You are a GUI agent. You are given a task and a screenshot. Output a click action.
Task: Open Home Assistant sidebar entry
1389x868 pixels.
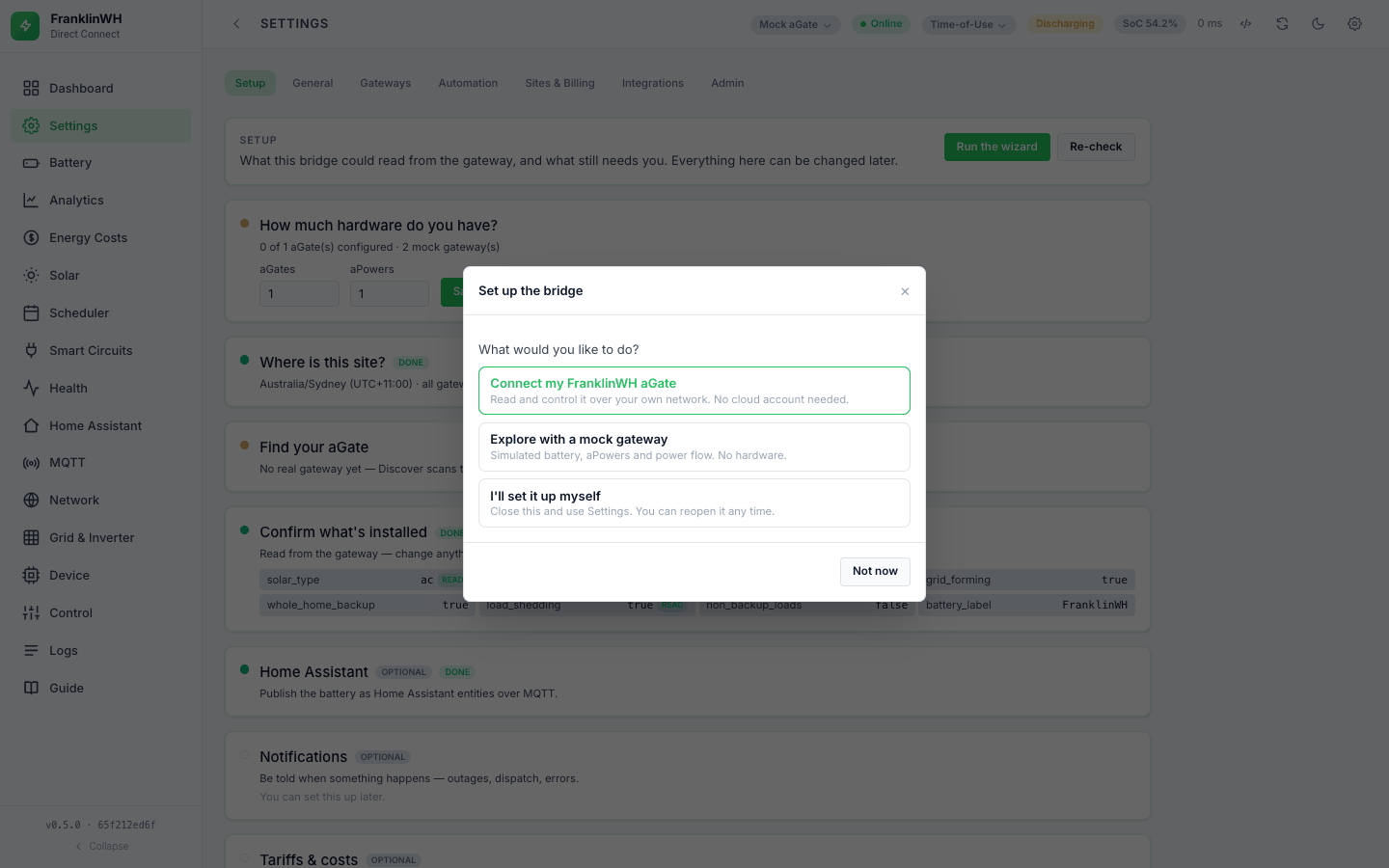(x=100, y=426)
